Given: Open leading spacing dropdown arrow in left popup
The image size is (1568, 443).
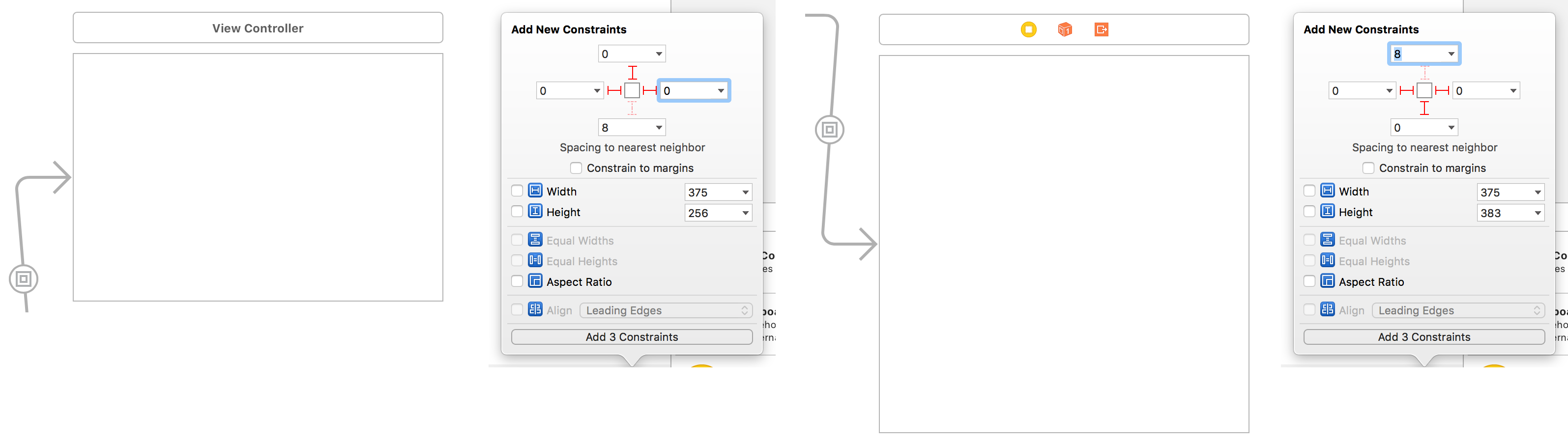Looking at the screenshot, I should click(x=597, y=91).
